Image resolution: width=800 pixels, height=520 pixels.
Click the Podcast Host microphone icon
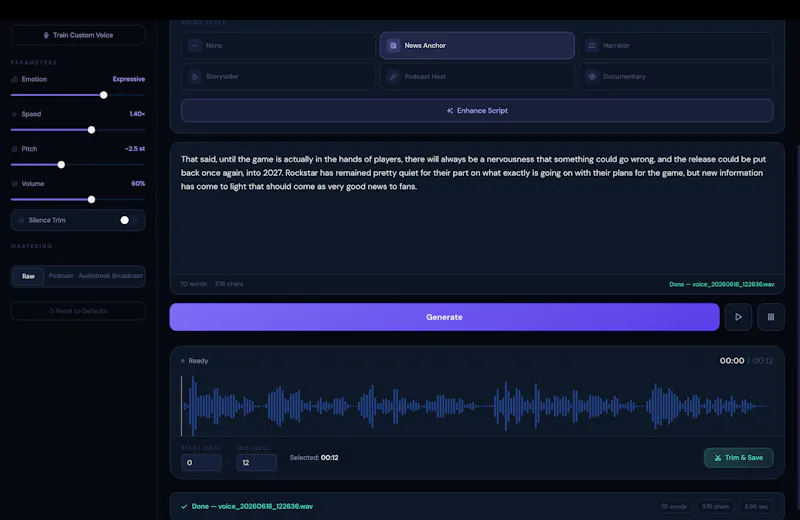point(393,77)
